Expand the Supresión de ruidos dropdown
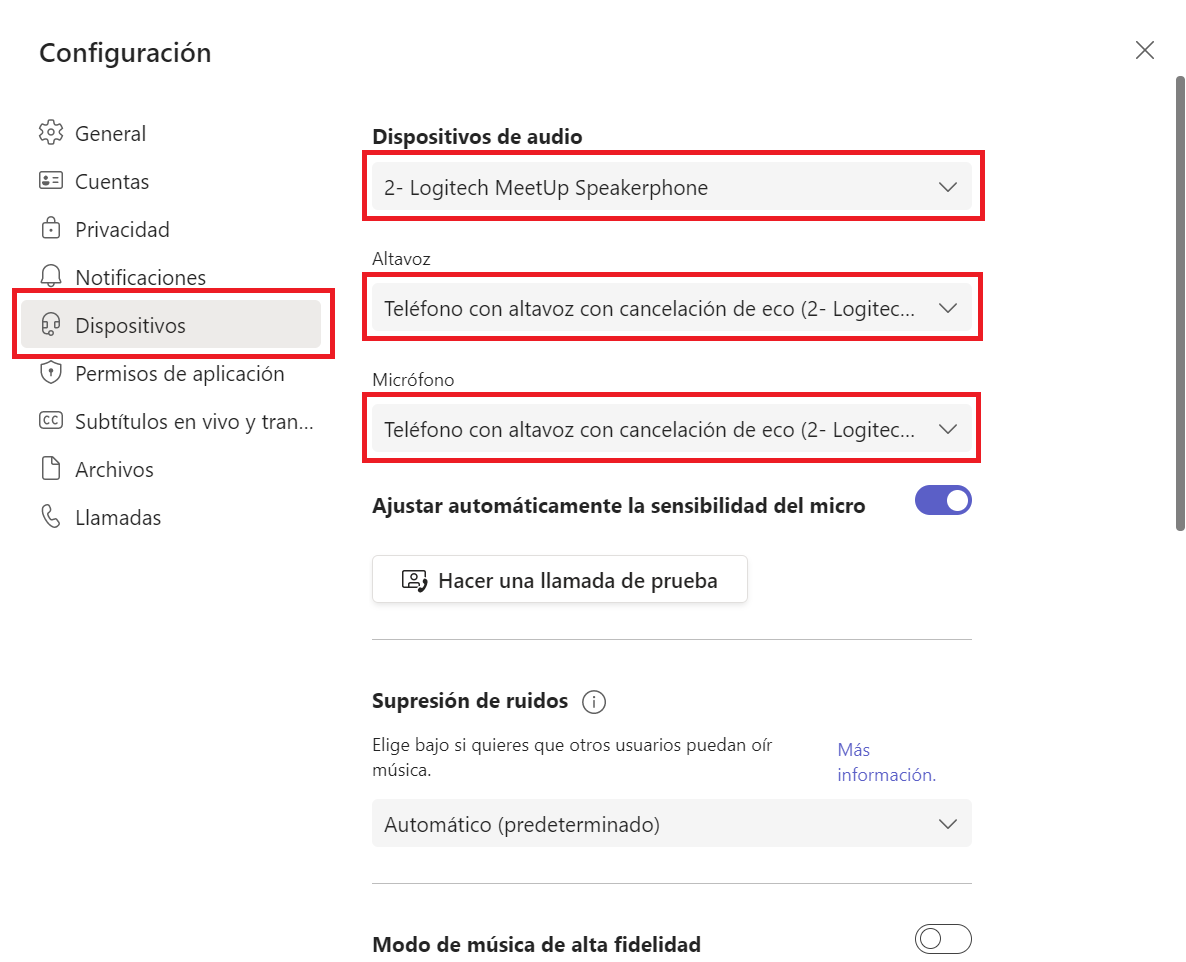The height and width of the screenshot is (962, 1186). point(671,825)
